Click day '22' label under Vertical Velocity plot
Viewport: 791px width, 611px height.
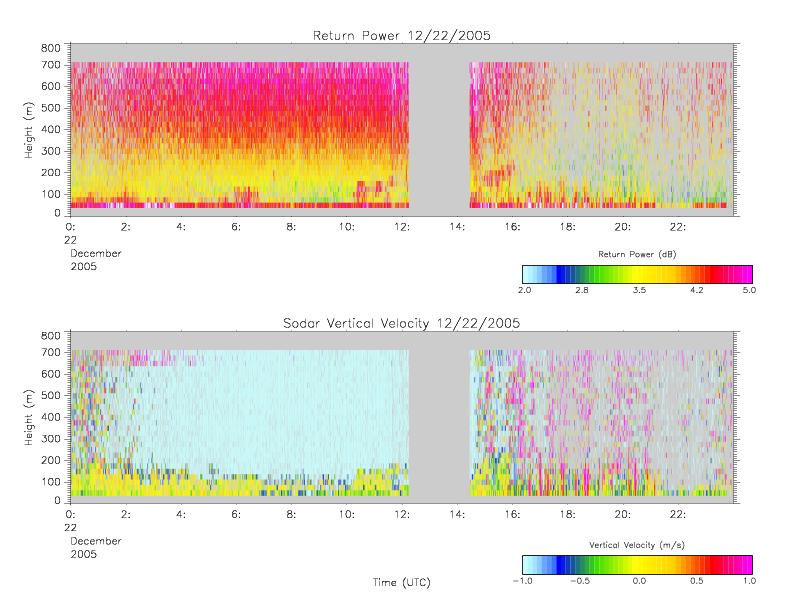coord(71,528)
